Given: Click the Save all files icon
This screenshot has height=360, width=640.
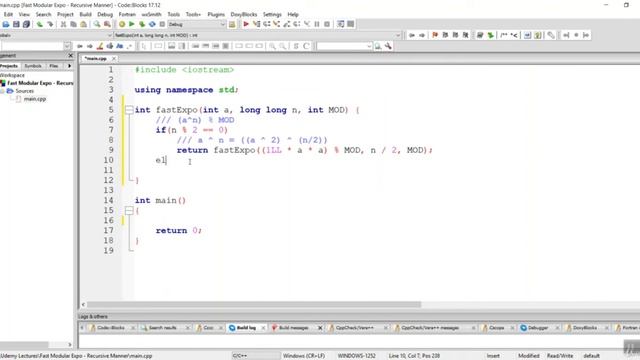Looking at the screenshot, I should click(26, 24).
